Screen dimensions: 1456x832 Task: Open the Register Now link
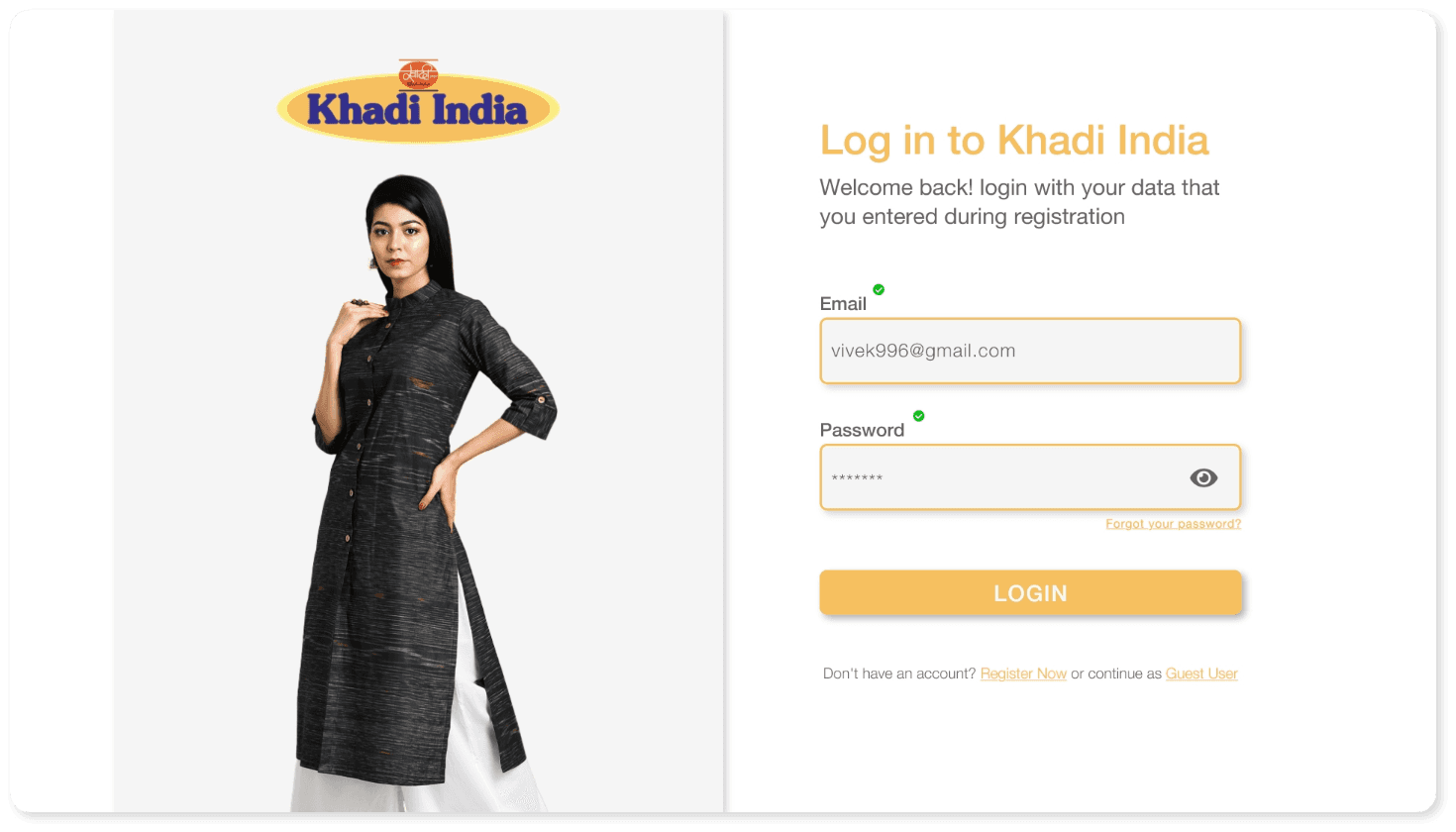pos(1023,674)
